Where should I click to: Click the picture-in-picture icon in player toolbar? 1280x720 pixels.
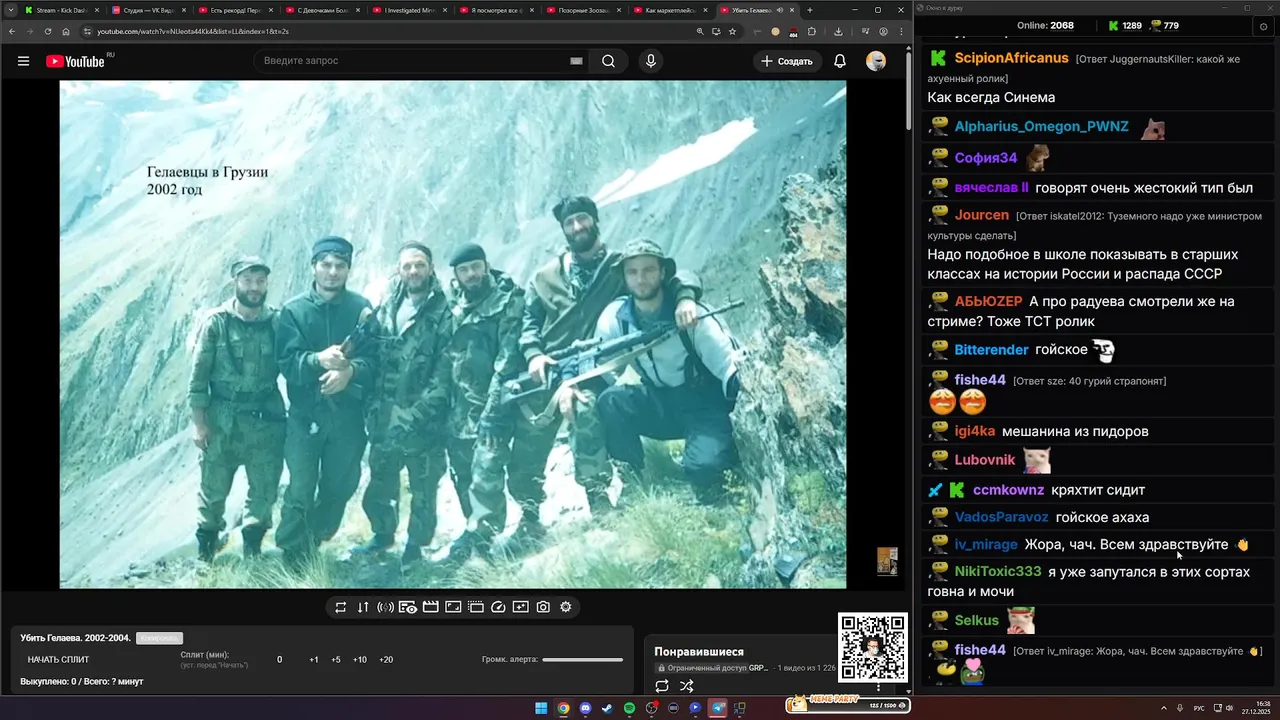point(453,607)
